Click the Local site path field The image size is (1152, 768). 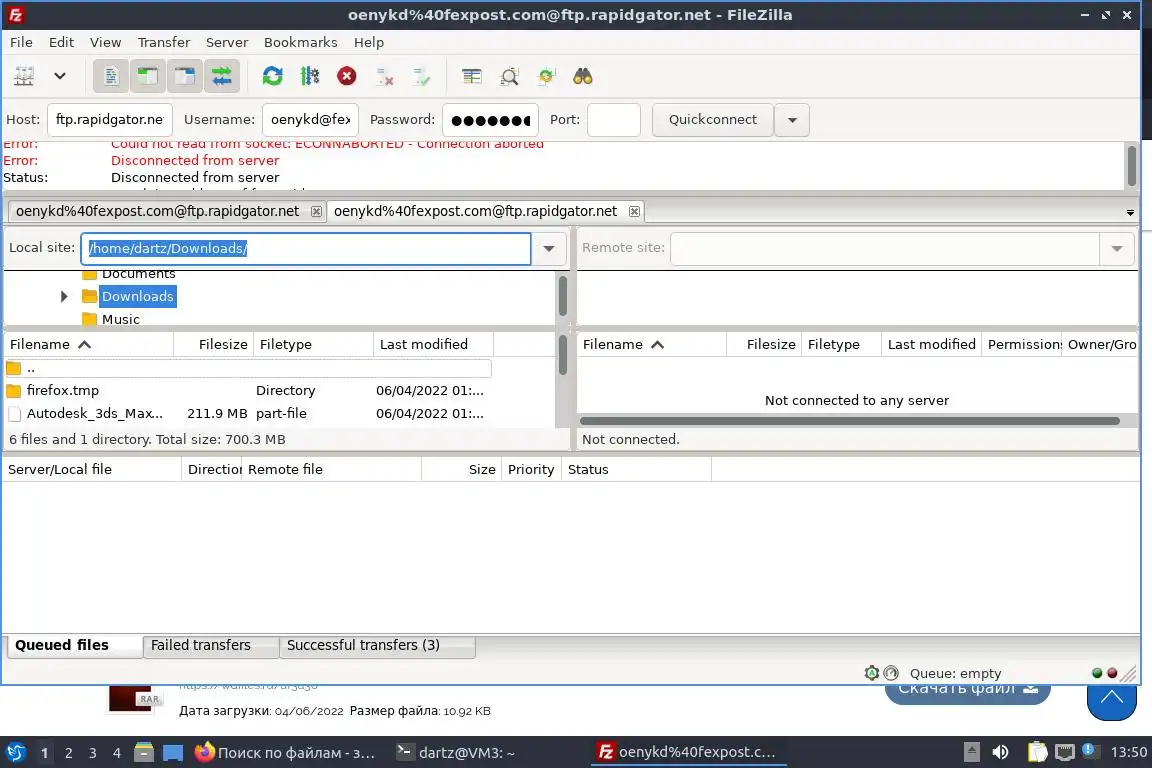coord(306,248)
